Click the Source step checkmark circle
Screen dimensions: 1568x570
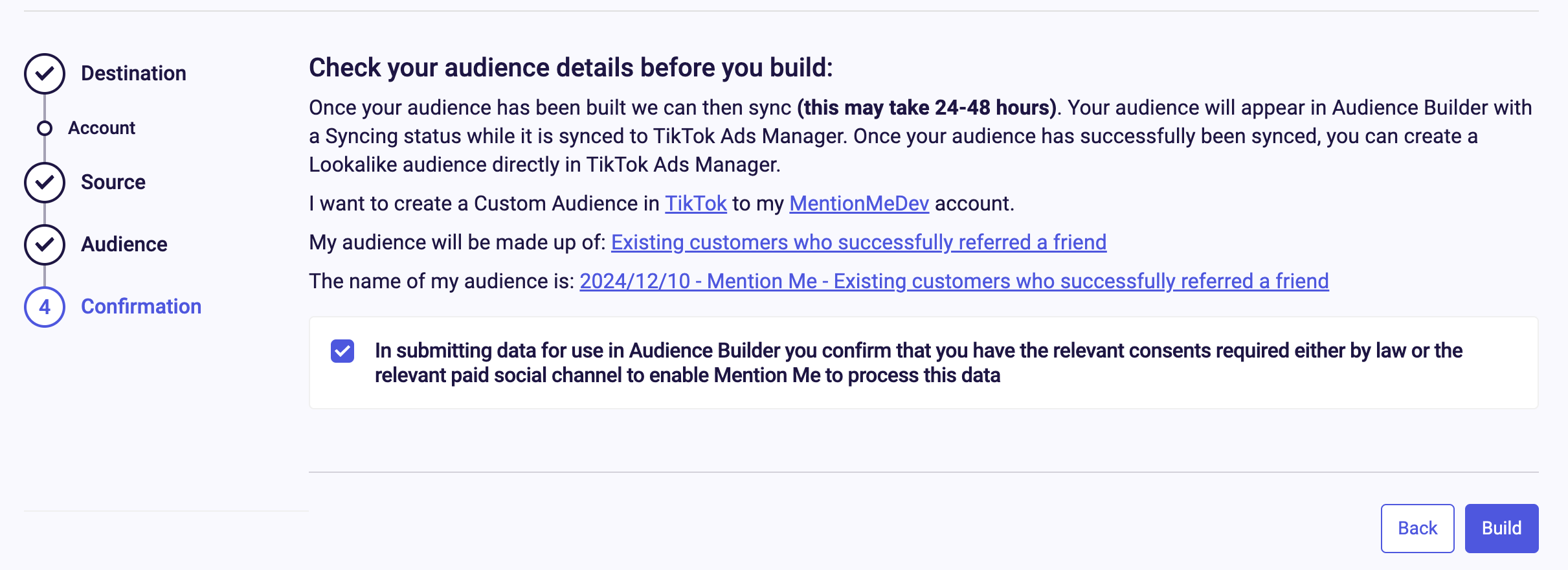[45, 183]
